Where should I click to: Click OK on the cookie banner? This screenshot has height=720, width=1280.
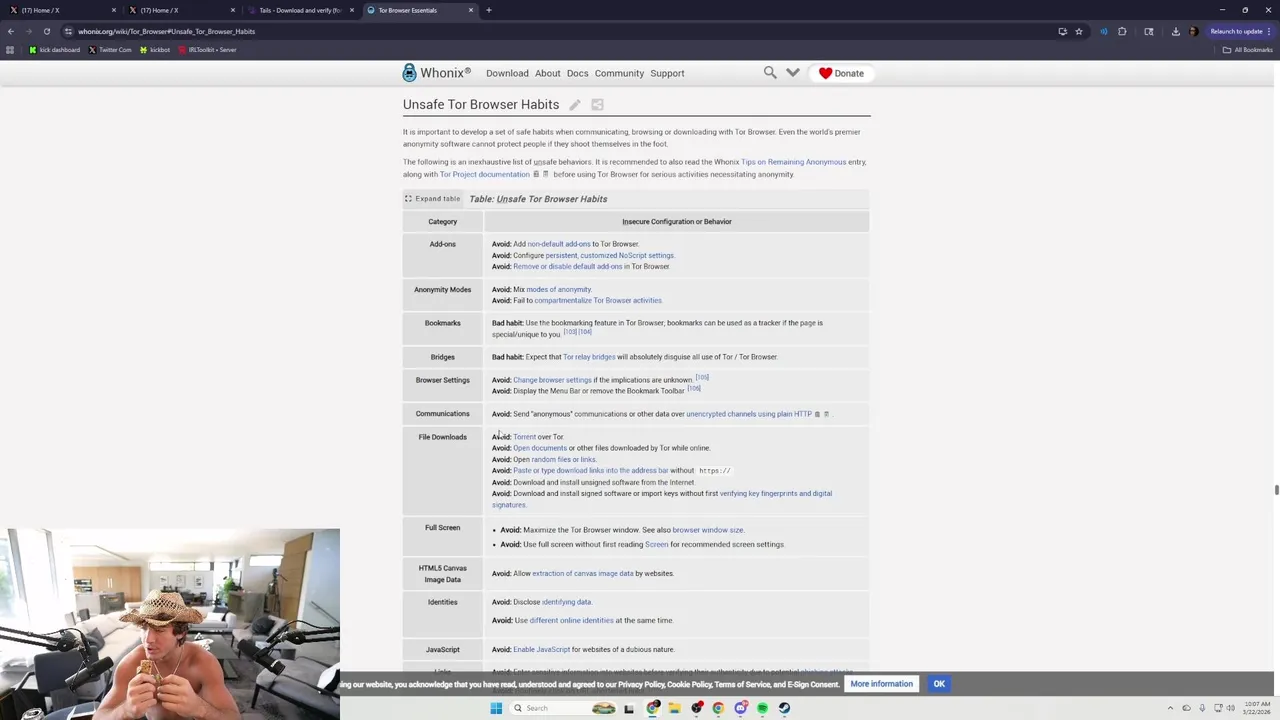point(939,684)
